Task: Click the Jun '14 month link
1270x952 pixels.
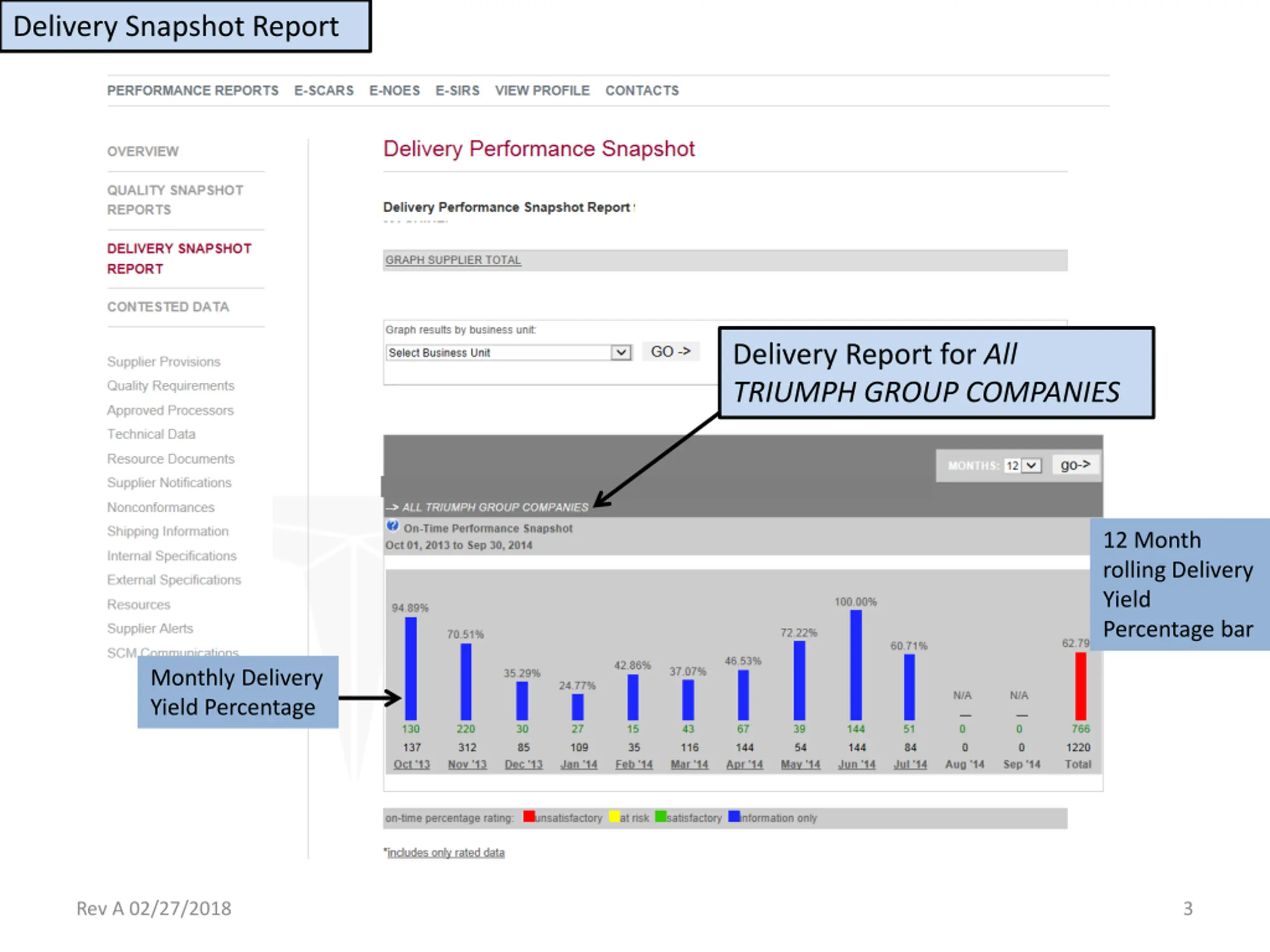Action: (x=856, y=765)
